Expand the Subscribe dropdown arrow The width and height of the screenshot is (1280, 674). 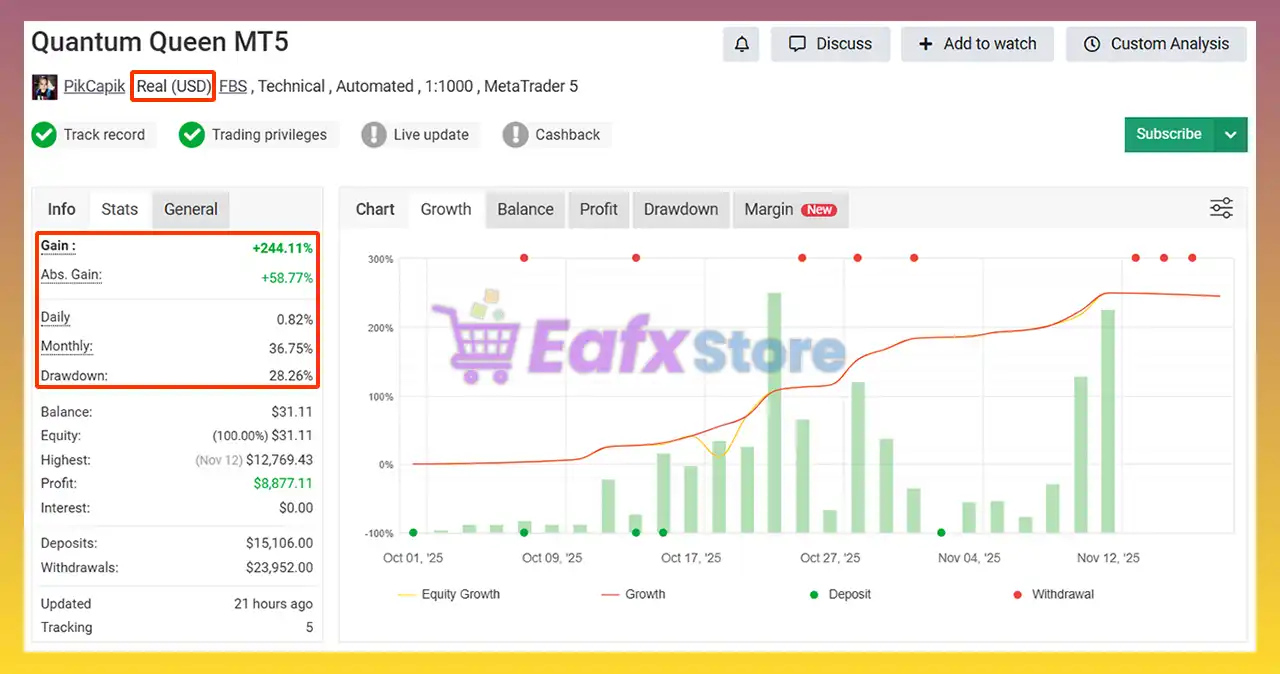[x=1231, y=135]
